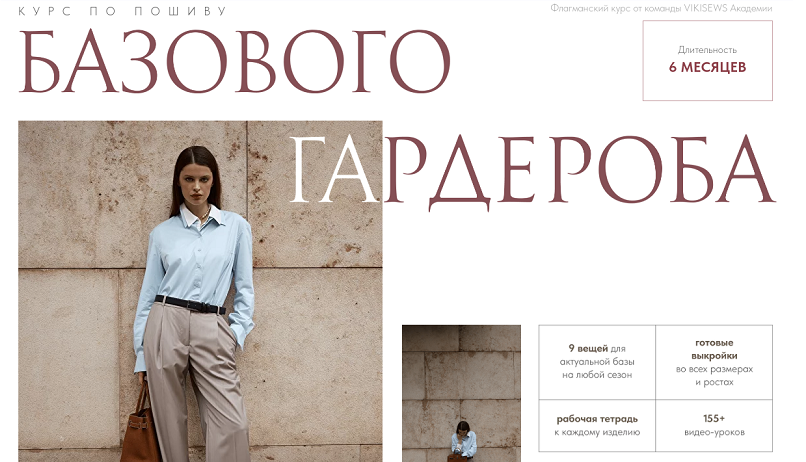Click the 'рабочая тетрадь' feature cell
The width and height of the screenshot is (806, 462).
click(x=597, y=426)
